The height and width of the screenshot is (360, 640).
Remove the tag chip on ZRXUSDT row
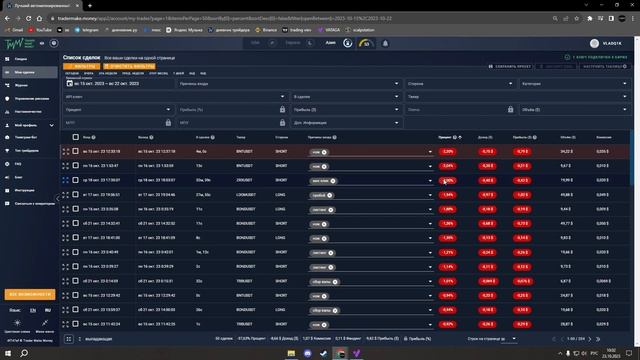tap(333, 181)
